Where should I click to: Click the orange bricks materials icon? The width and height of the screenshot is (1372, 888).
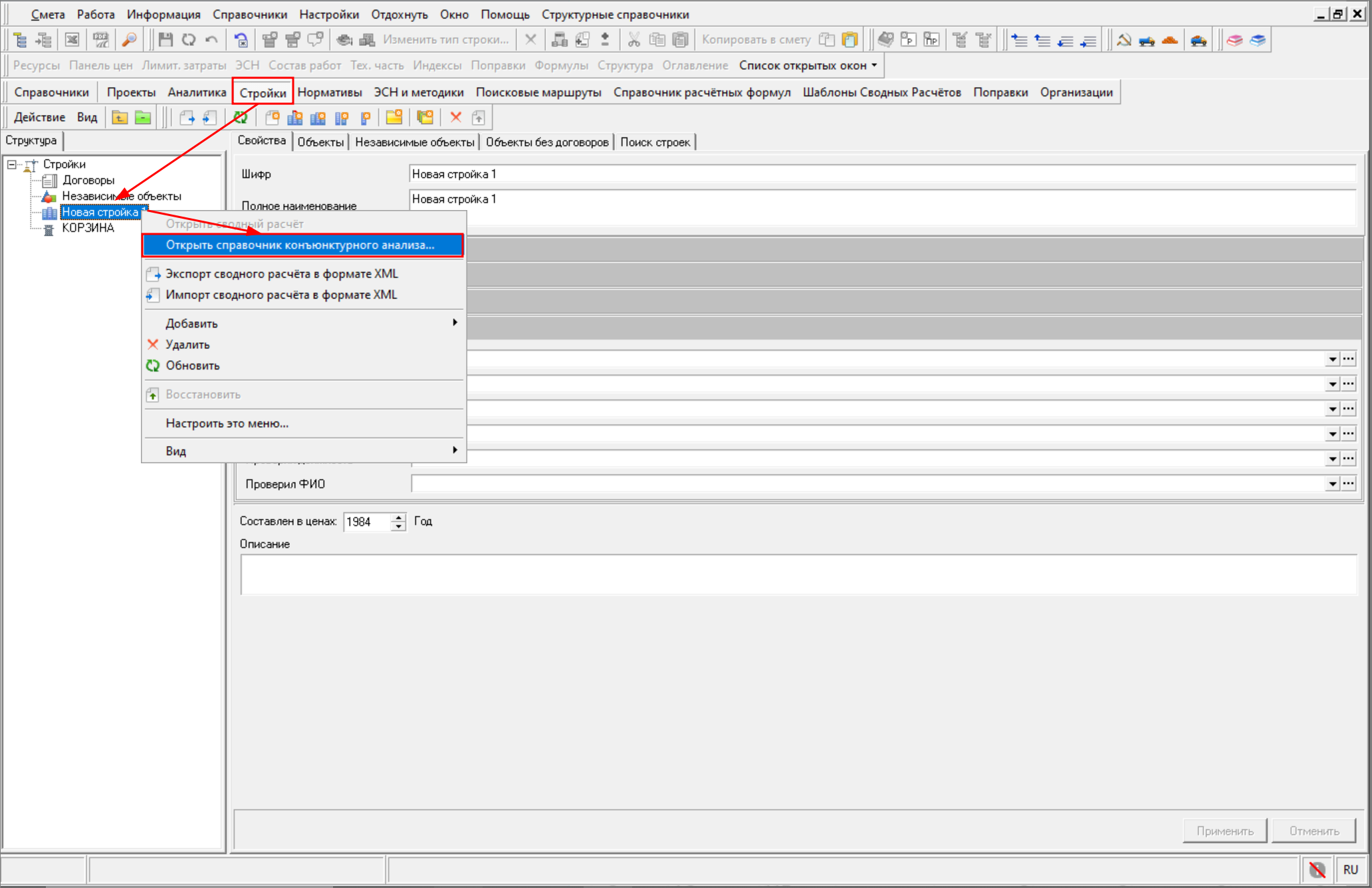(1170, 40)
